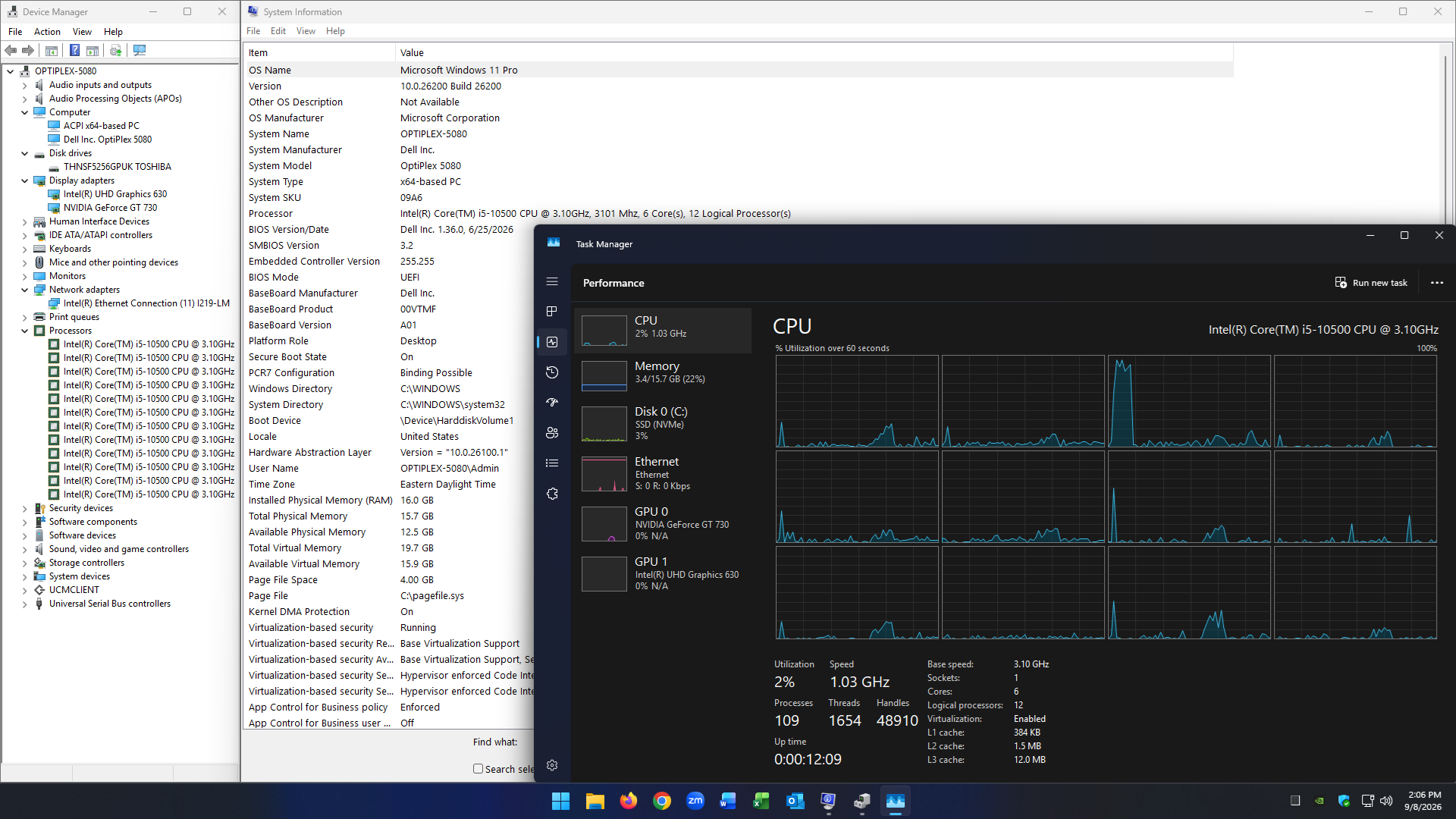Open Services page icon in Task Manager

(552, 494)
